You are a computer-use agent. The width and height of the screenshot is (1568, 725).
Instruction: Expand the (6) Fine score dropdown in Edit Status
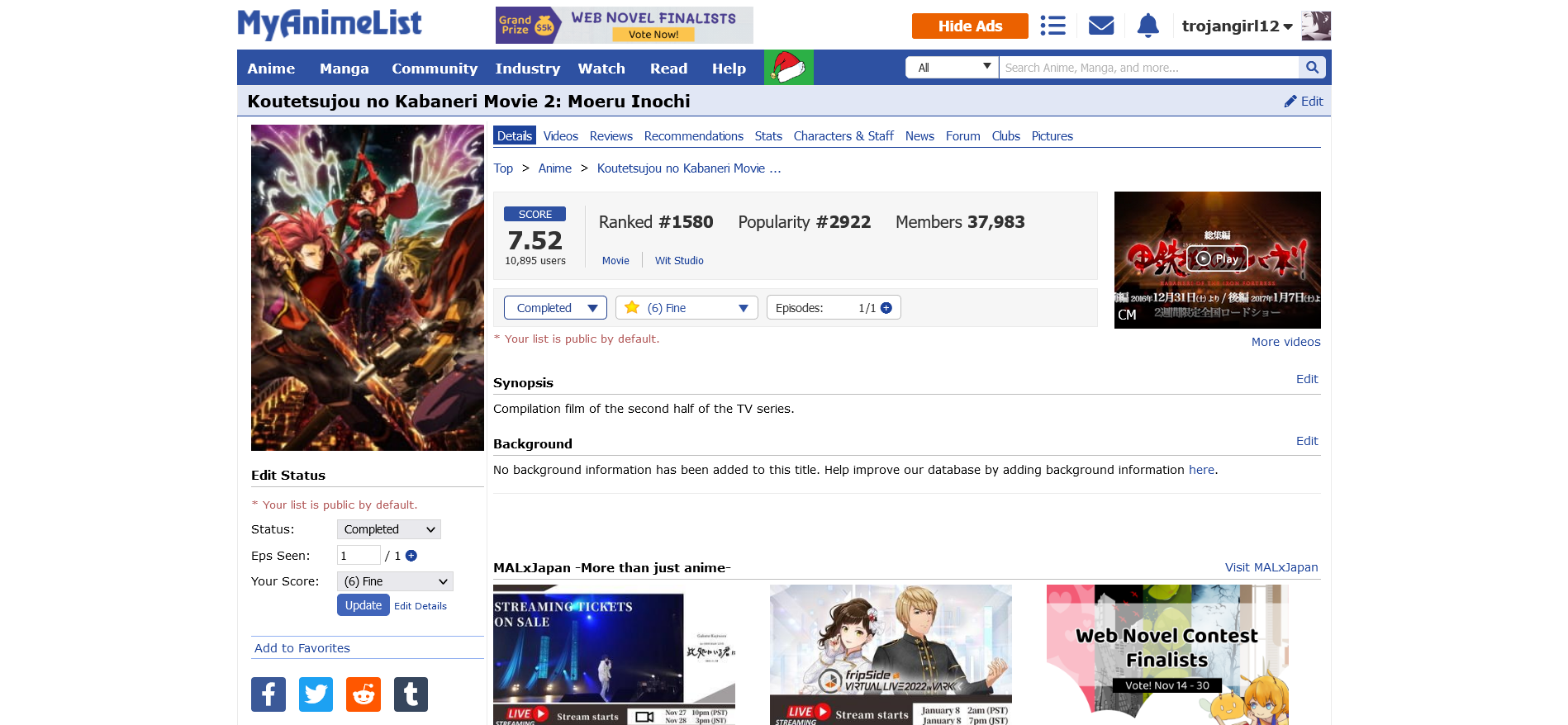click(x=395, y=581)
